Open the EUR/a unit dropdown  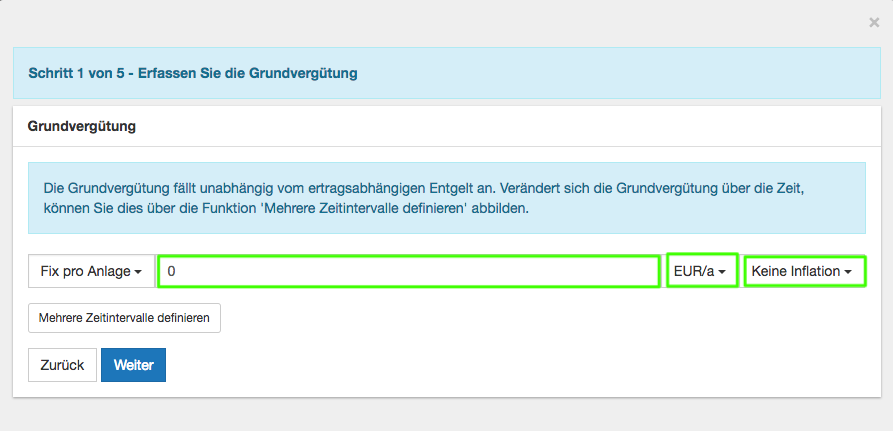coord(702,271)
